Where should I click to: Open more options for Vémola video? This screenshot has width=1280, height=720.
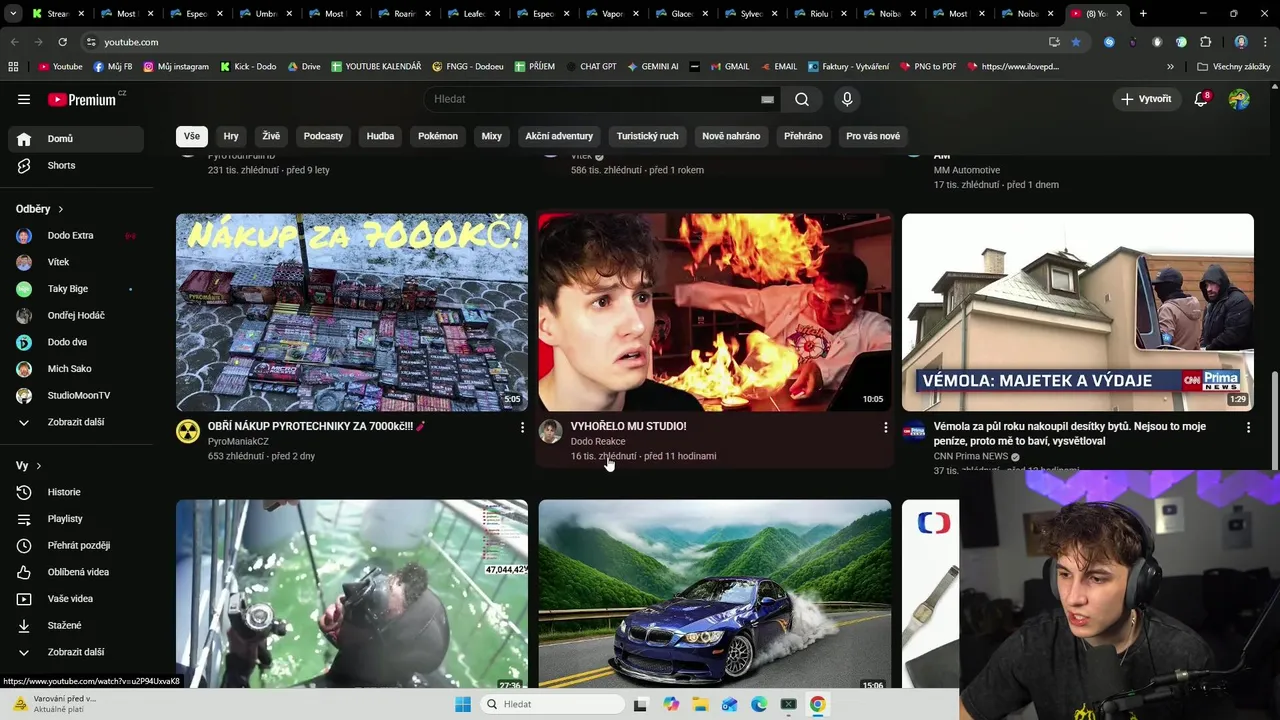coord(1248,427)
